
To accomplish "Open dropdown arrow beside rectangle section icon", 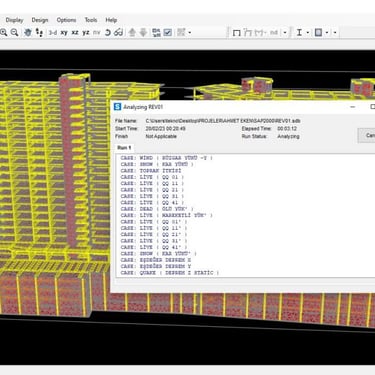I will [327, 32].
